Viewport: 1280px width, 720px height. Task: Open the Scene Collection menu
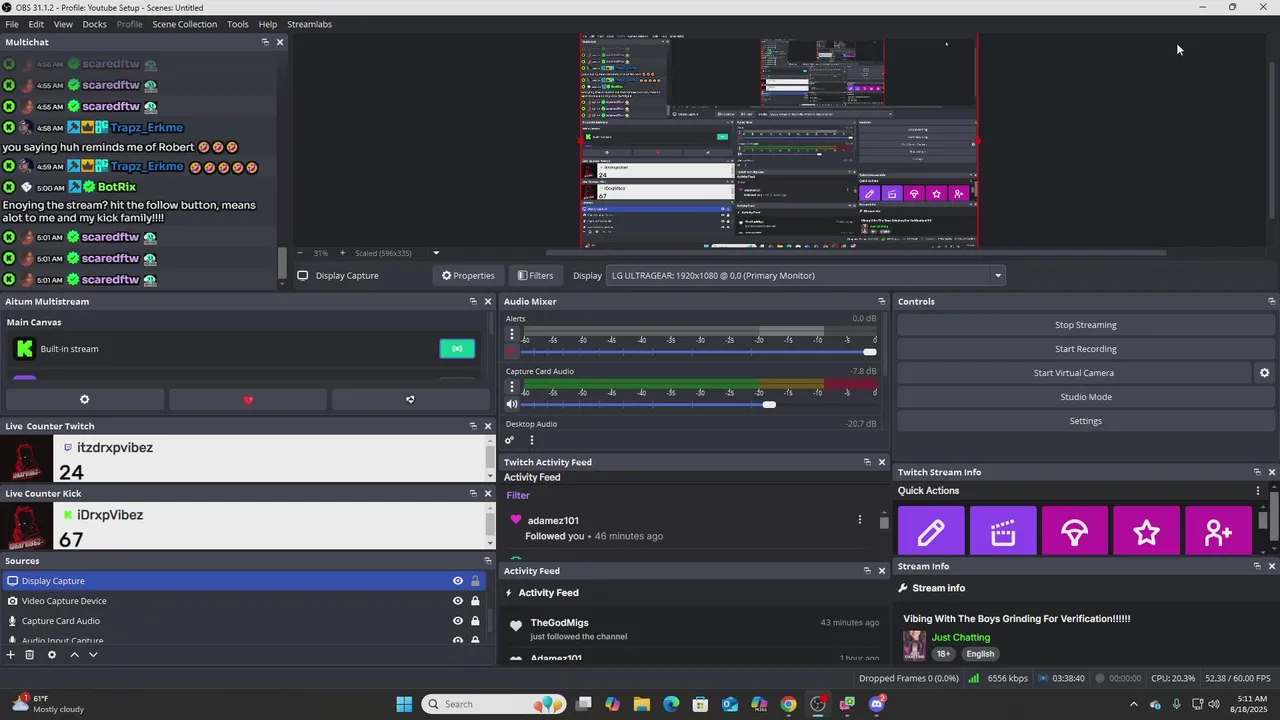(184, 24)
